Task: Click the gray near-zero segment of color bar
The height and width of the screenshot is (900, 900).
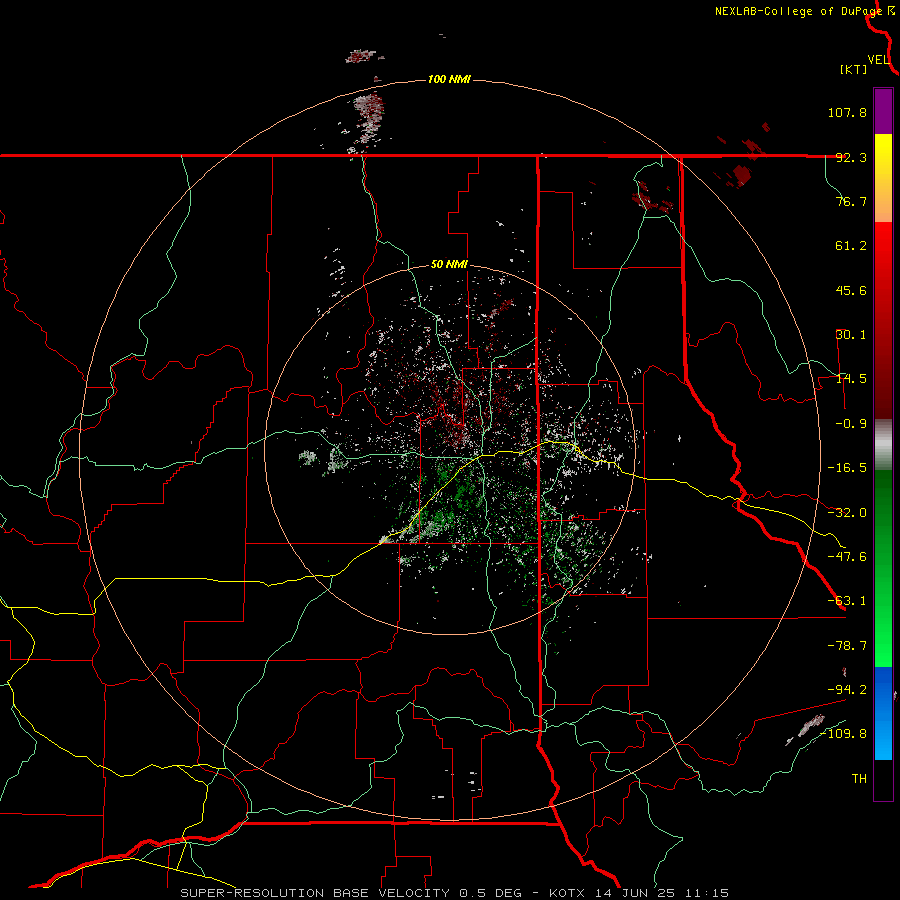Action: [x=883, y=445]
